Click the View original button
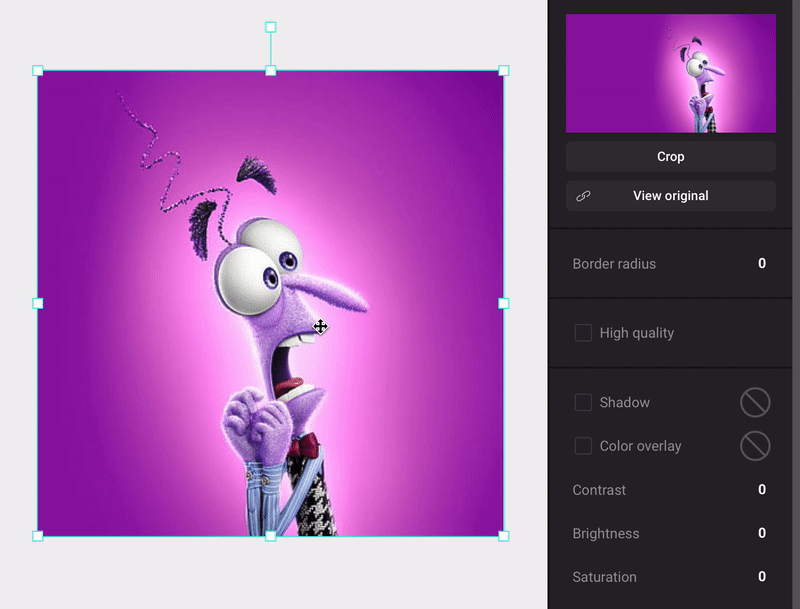800x609 pixels. coord(670,196)
